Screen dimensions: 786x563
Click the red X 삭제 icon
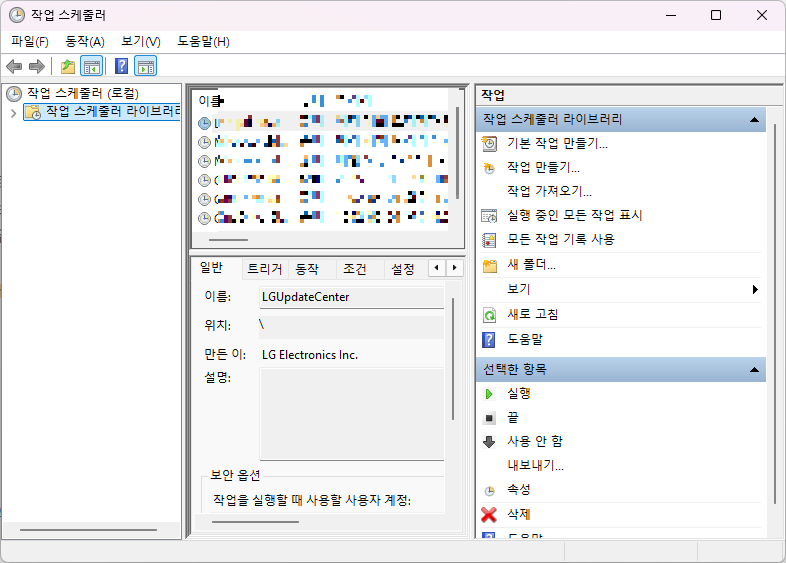489,514
